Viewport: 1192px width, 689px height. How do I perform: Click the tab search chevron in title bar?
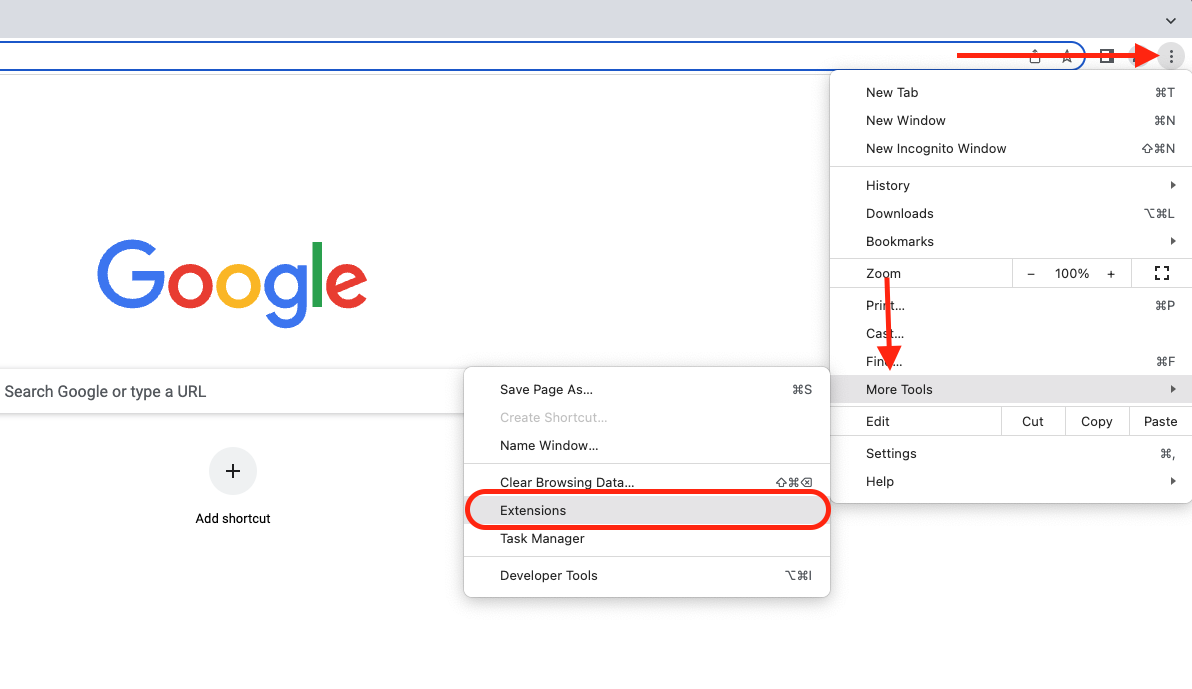pos(1171,21)
